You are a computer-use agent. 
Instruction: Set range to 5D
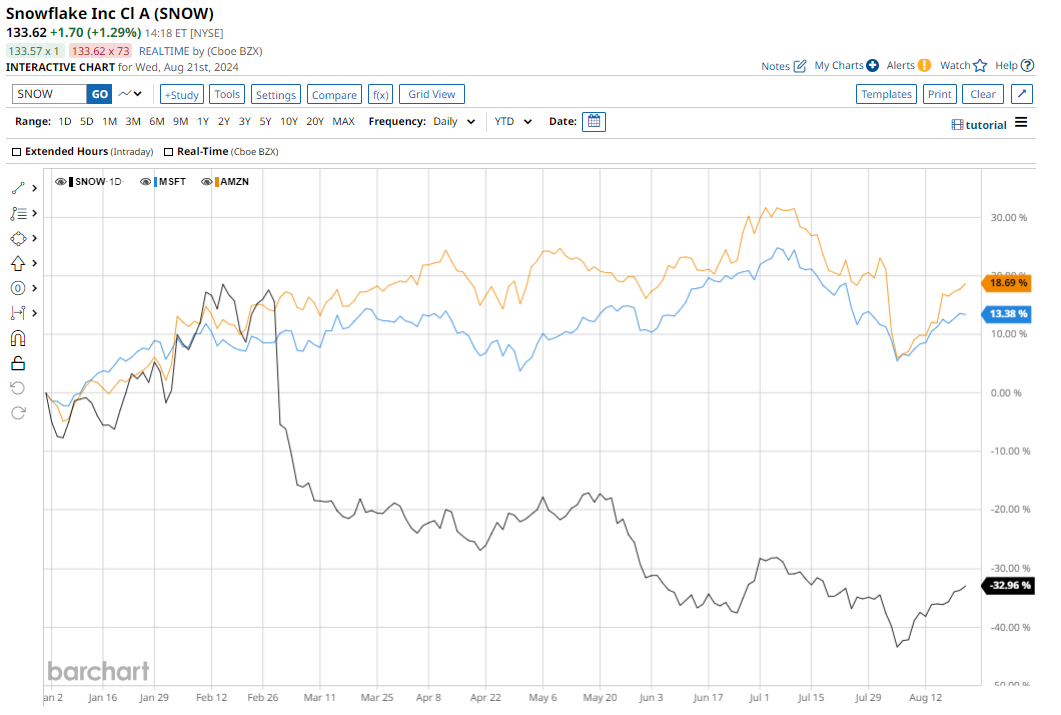coord(87,122)
